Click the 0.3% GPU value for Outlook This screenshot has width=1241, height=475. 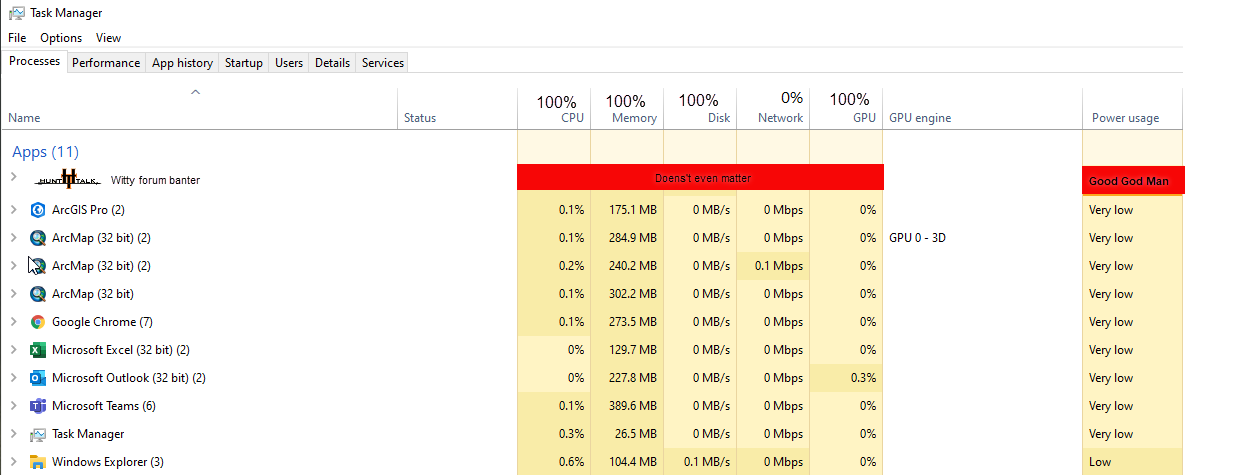(863, 378)
